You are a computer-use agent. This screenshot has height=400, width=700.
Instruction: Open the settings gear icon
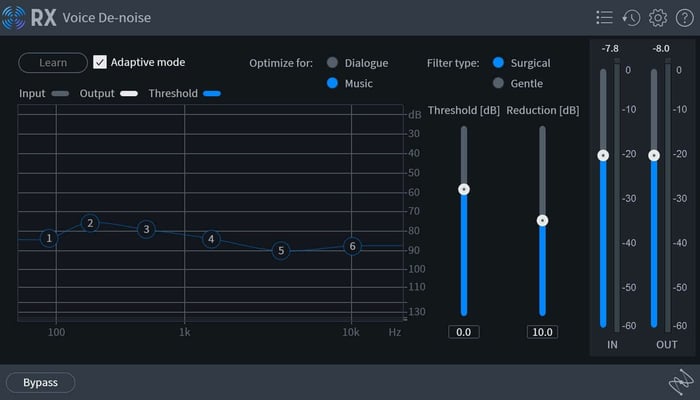[658, 18]
